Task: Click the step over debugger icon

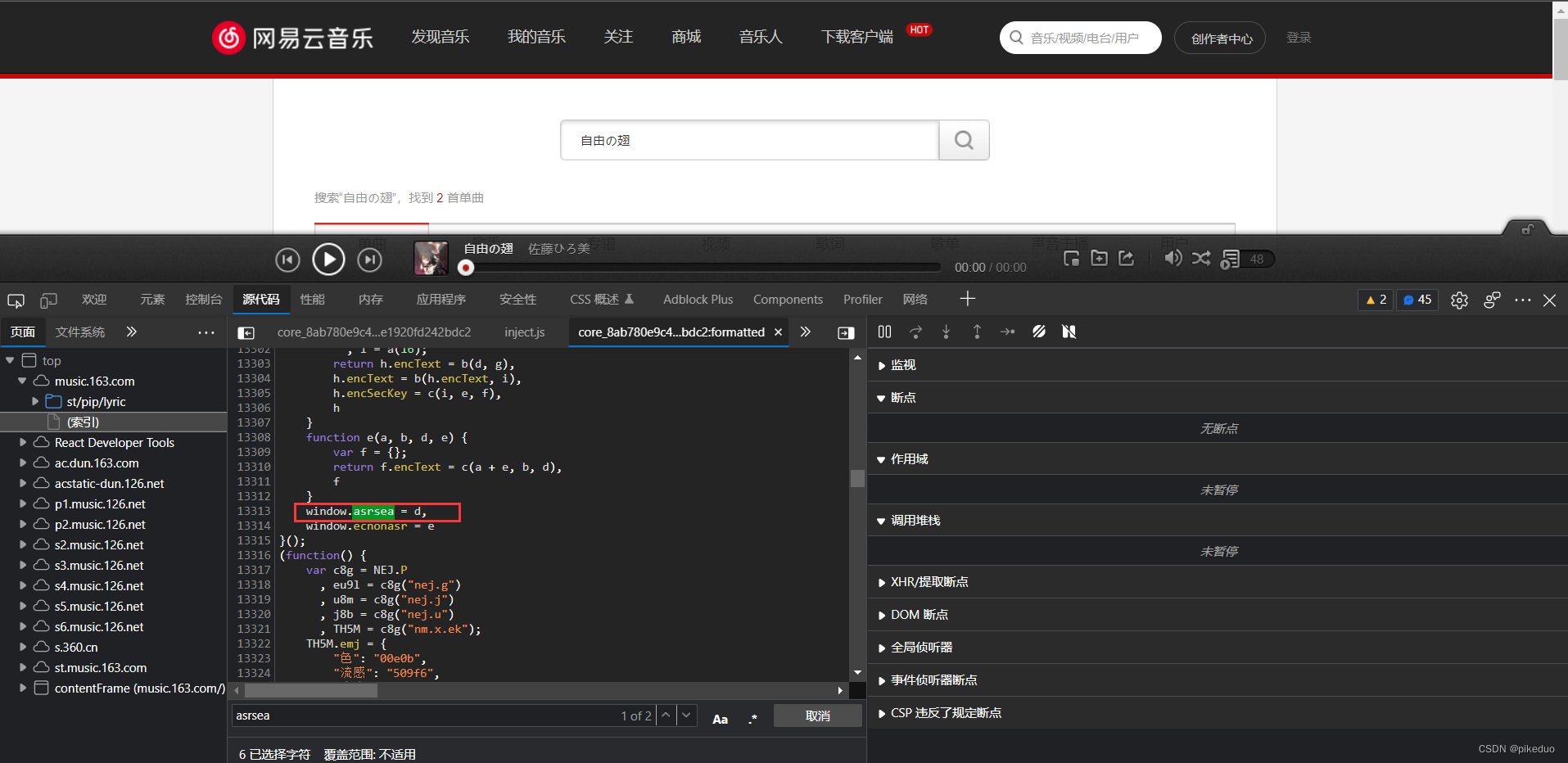Action: [915, 332]
